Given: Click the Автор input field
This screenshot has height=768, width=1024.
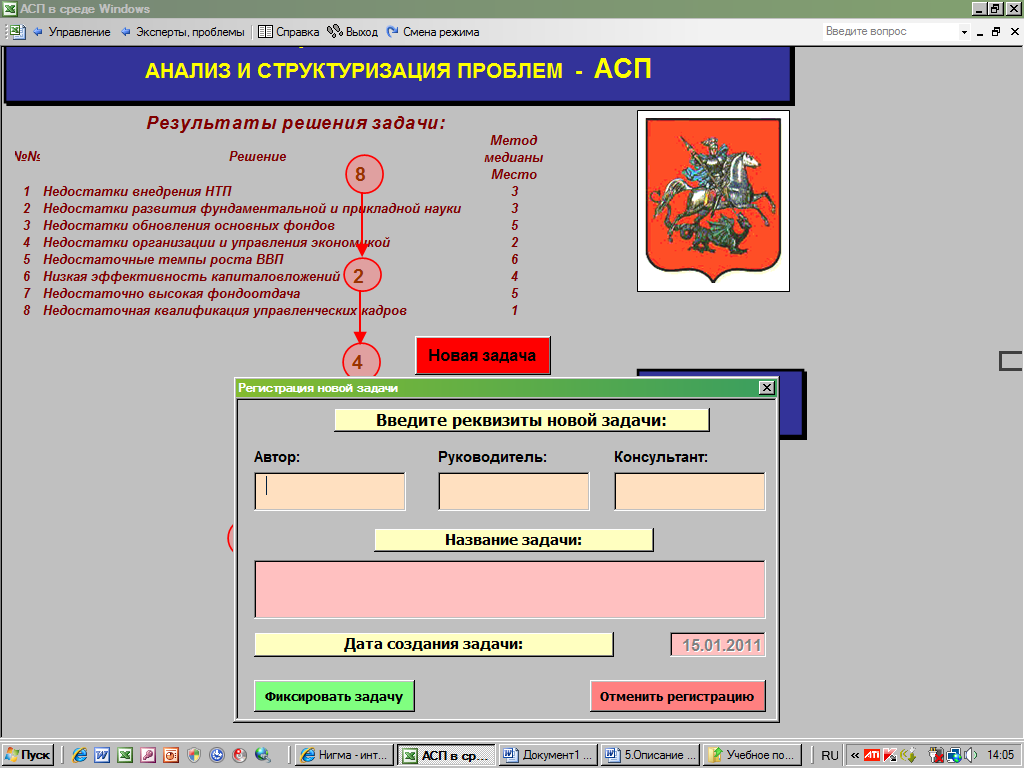Looking at the screenshot, I should click(330, 491).
